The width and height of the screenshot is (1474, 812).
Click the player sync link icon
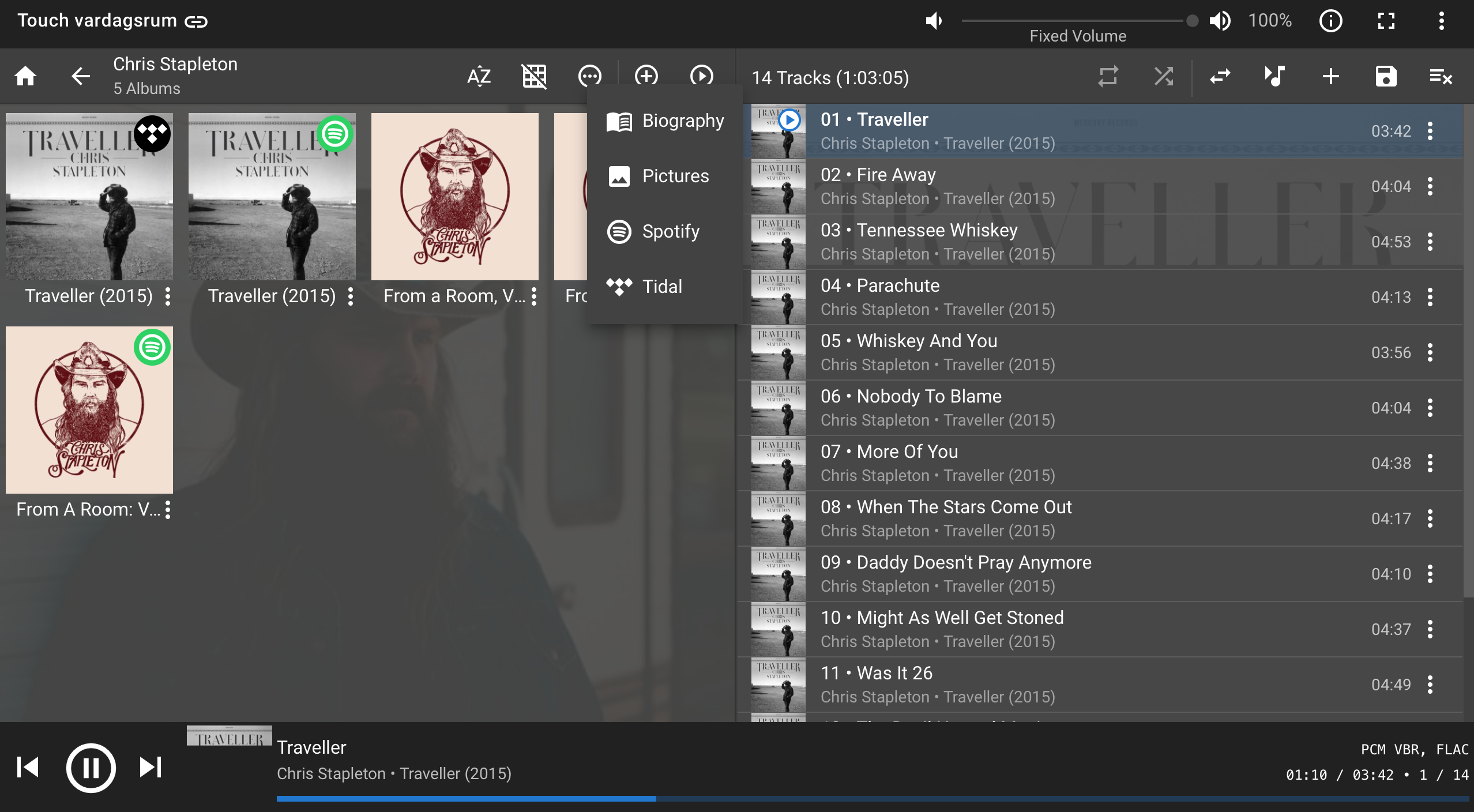click(x=196, y=22)
